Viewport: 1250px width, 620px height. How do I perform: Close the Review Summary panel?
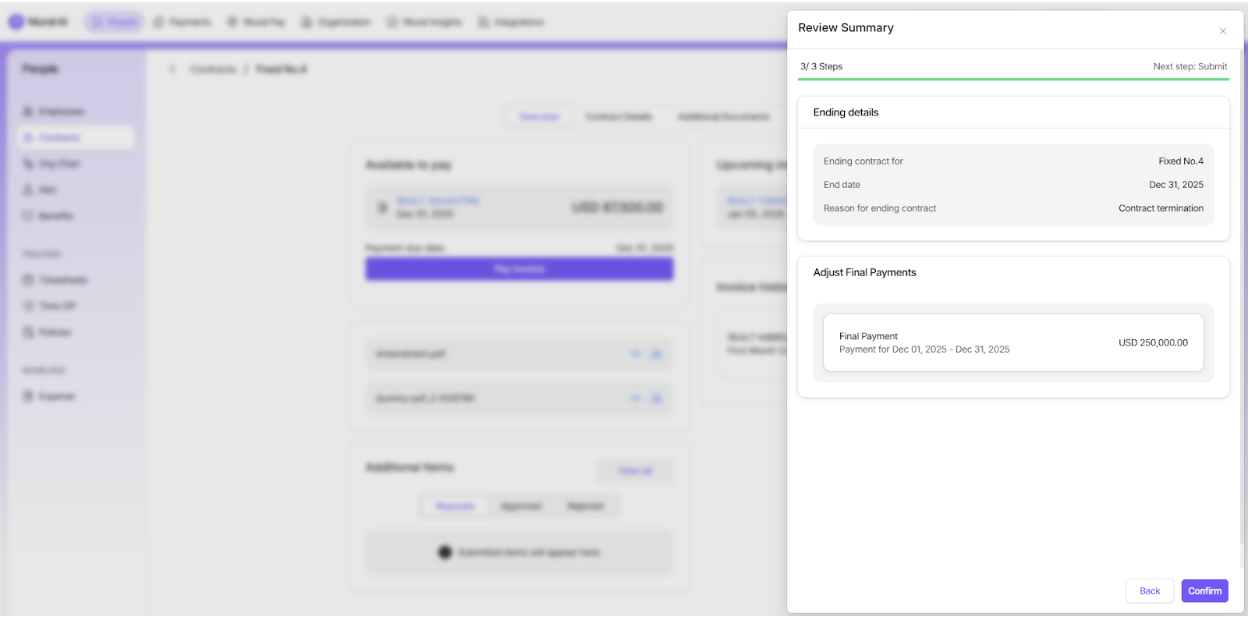click(1222, 31)
